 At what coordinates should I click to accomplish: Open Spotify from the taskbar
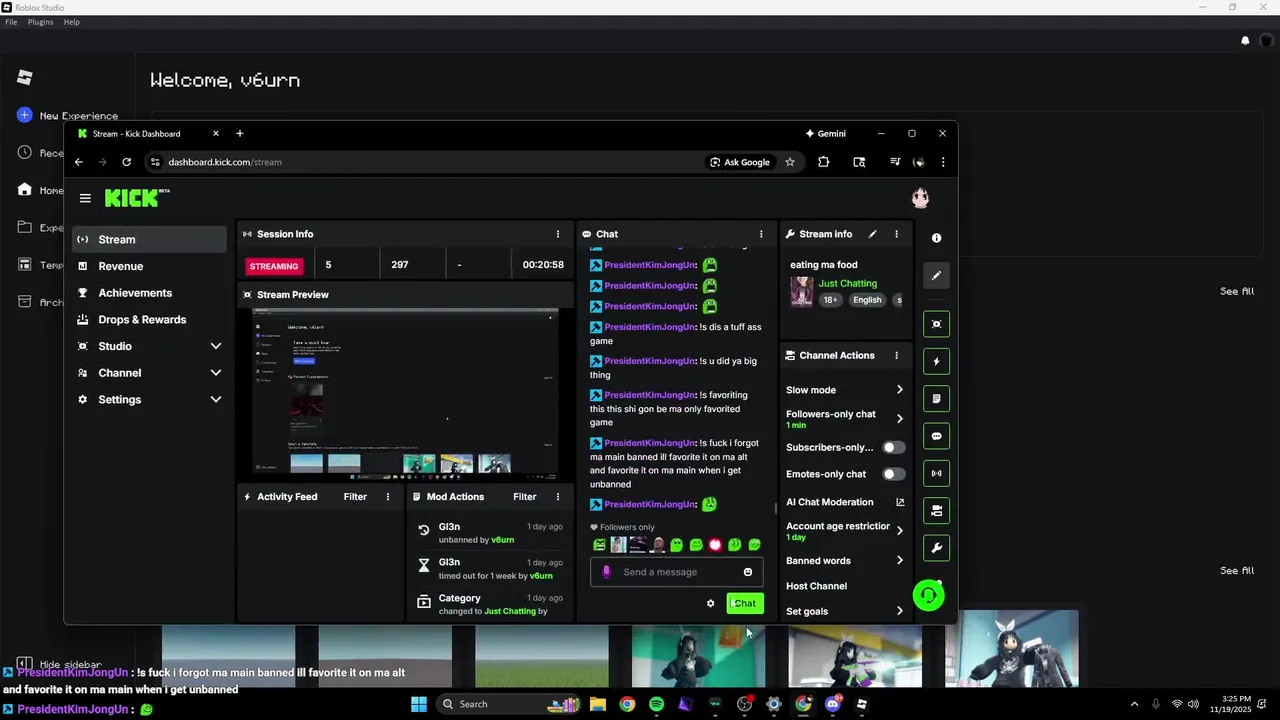(656, 704)
